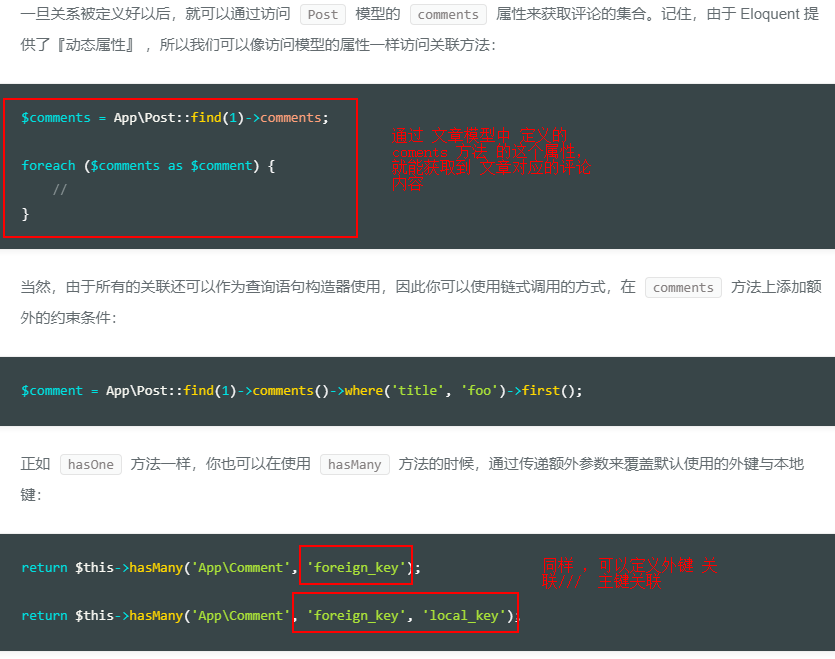Click the comments code tag in first paragraph
Screen dimensions: 835x659
[448, 15]
